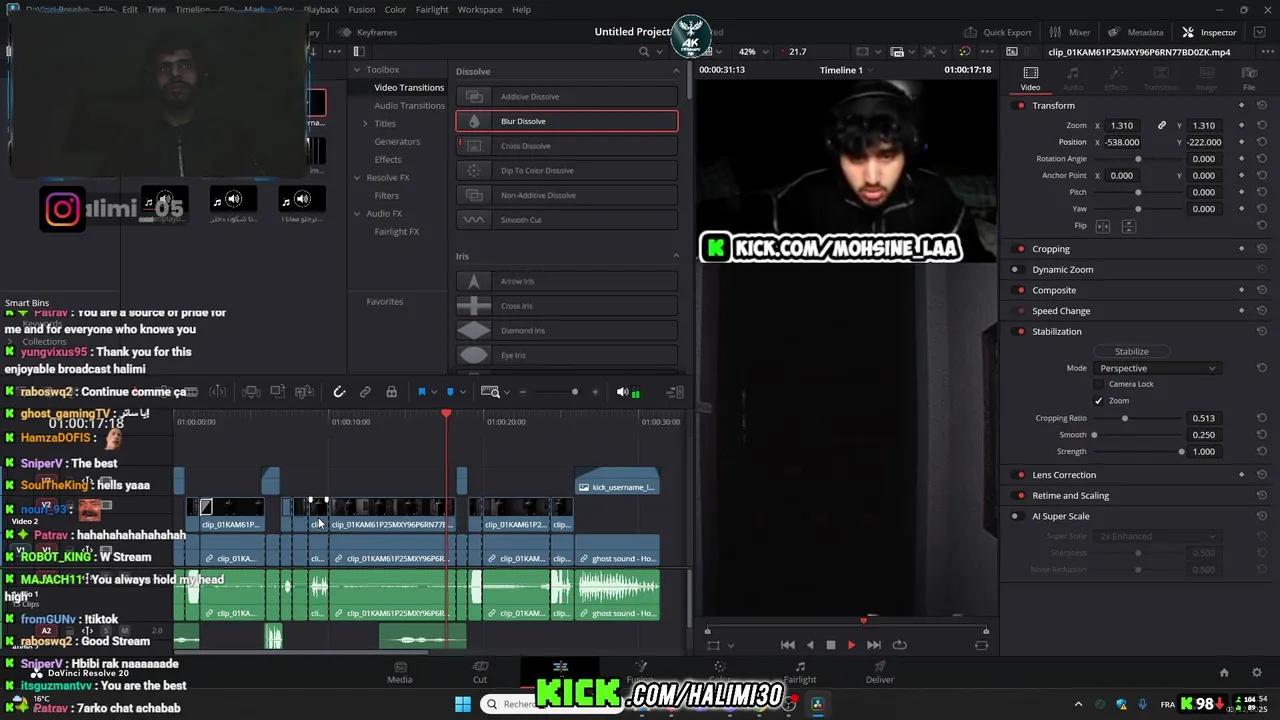Click Windows Start button
1280x720 pixels.
[463, 704]
